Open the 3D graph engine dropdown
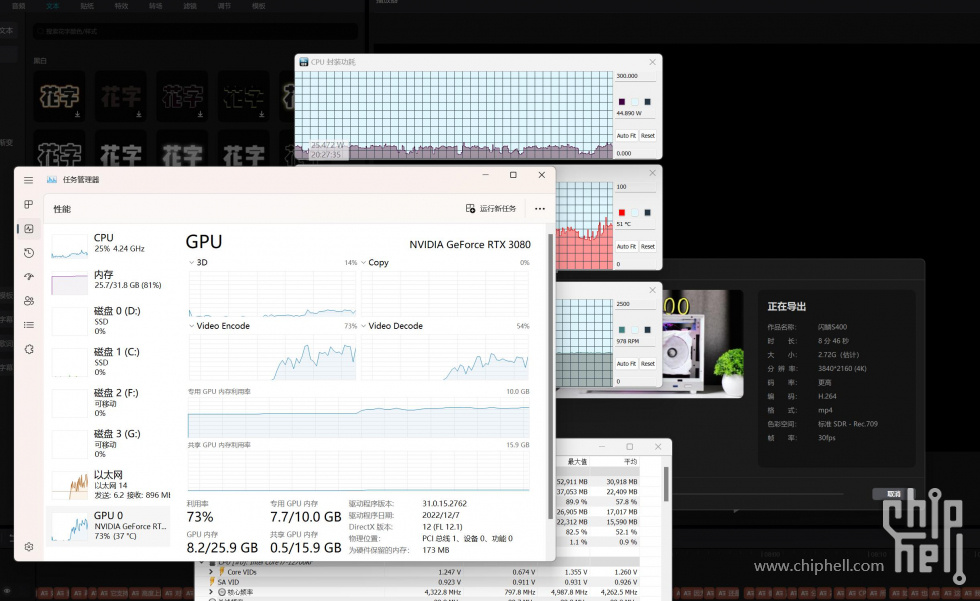The height and width of the screenshot is (601, 980). coord(198,262)
